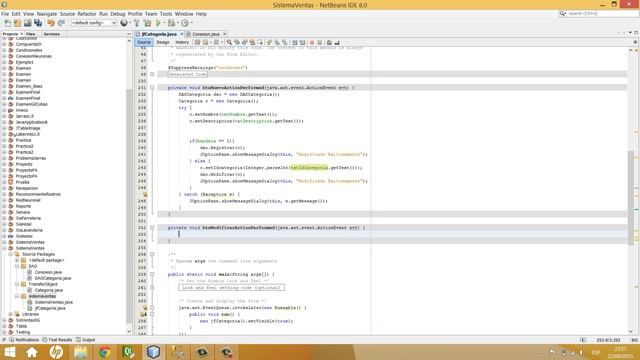
Task: Collapse the Source Packages tree node
Action: 11,254
